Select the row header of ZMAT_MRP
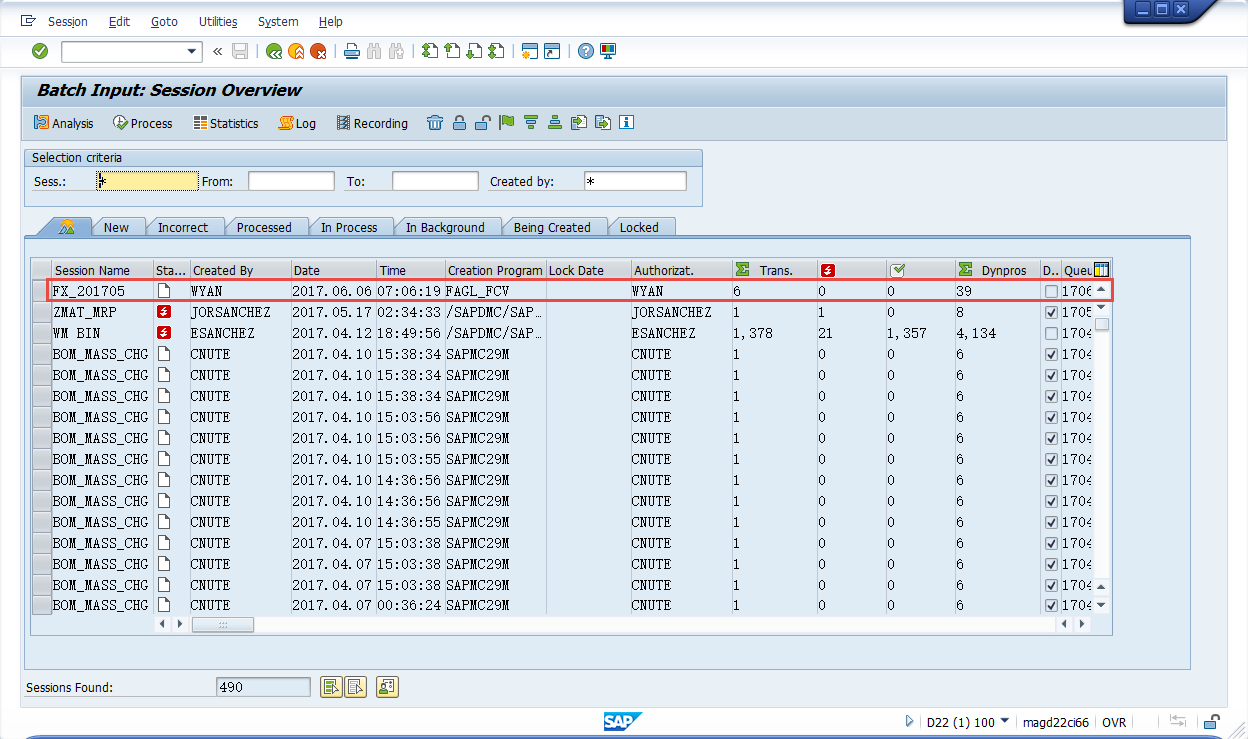Screen dimensions: 1248x739 coord(41,312)
